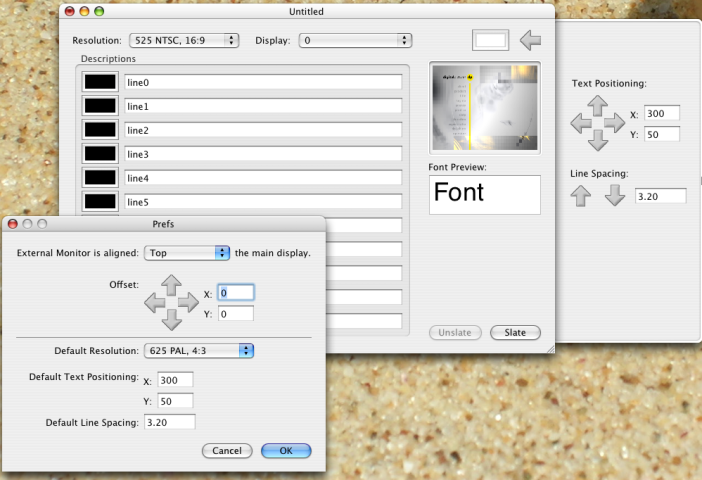Viewport: 702px width, 480px height.
Task: Click the Default Line Spacing field
Action: click(169, 422)
